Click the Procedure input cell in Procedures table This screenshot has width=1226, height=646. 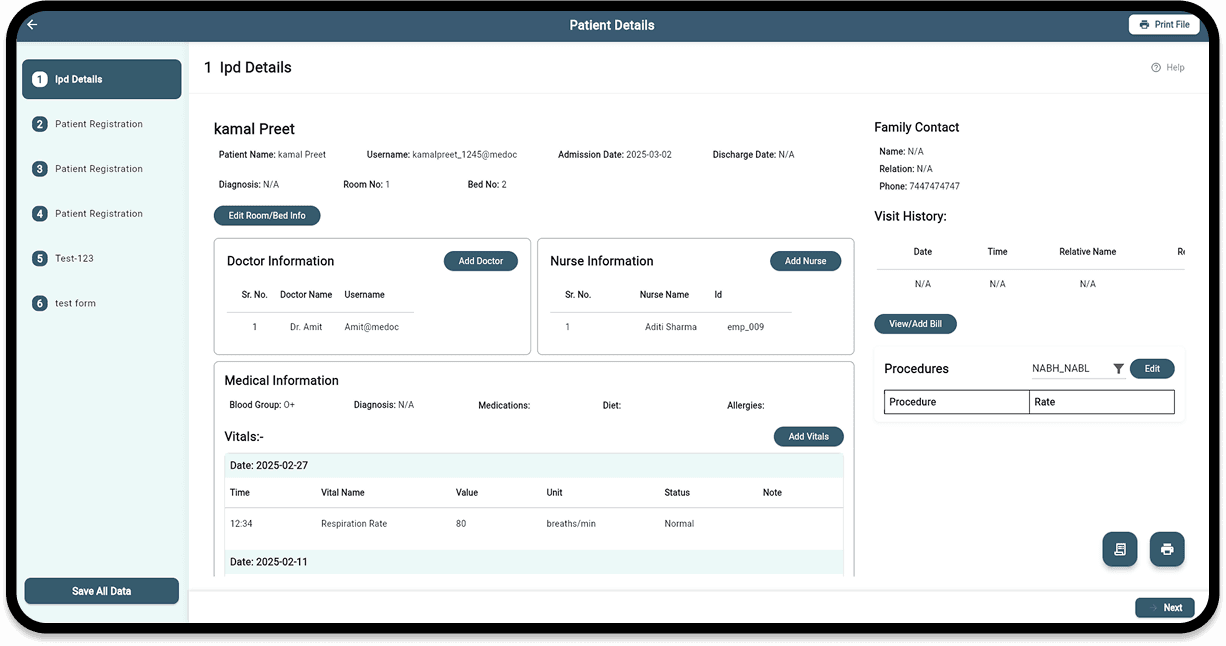(x=955, y=401)
